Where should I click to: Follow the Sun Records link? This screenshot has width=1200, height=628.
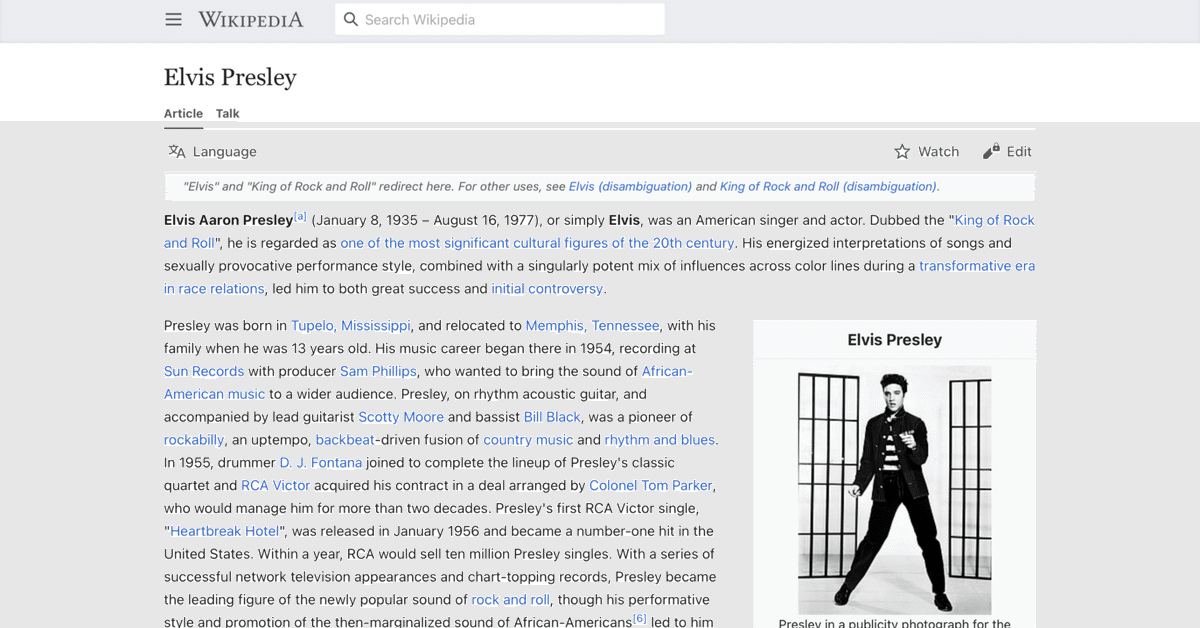[204, 371]
